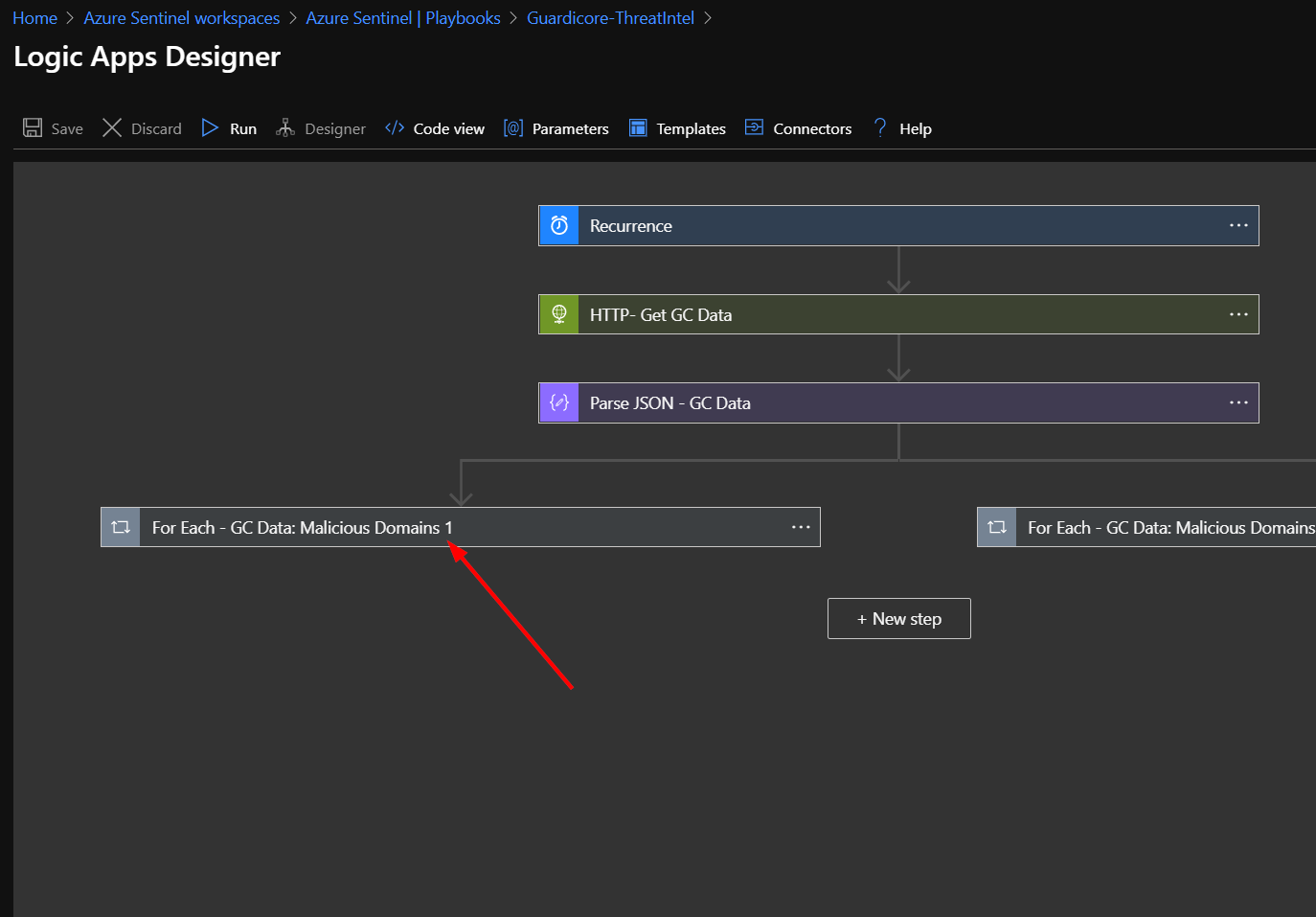Click the Run play triangle icon

tap(210, 127)
